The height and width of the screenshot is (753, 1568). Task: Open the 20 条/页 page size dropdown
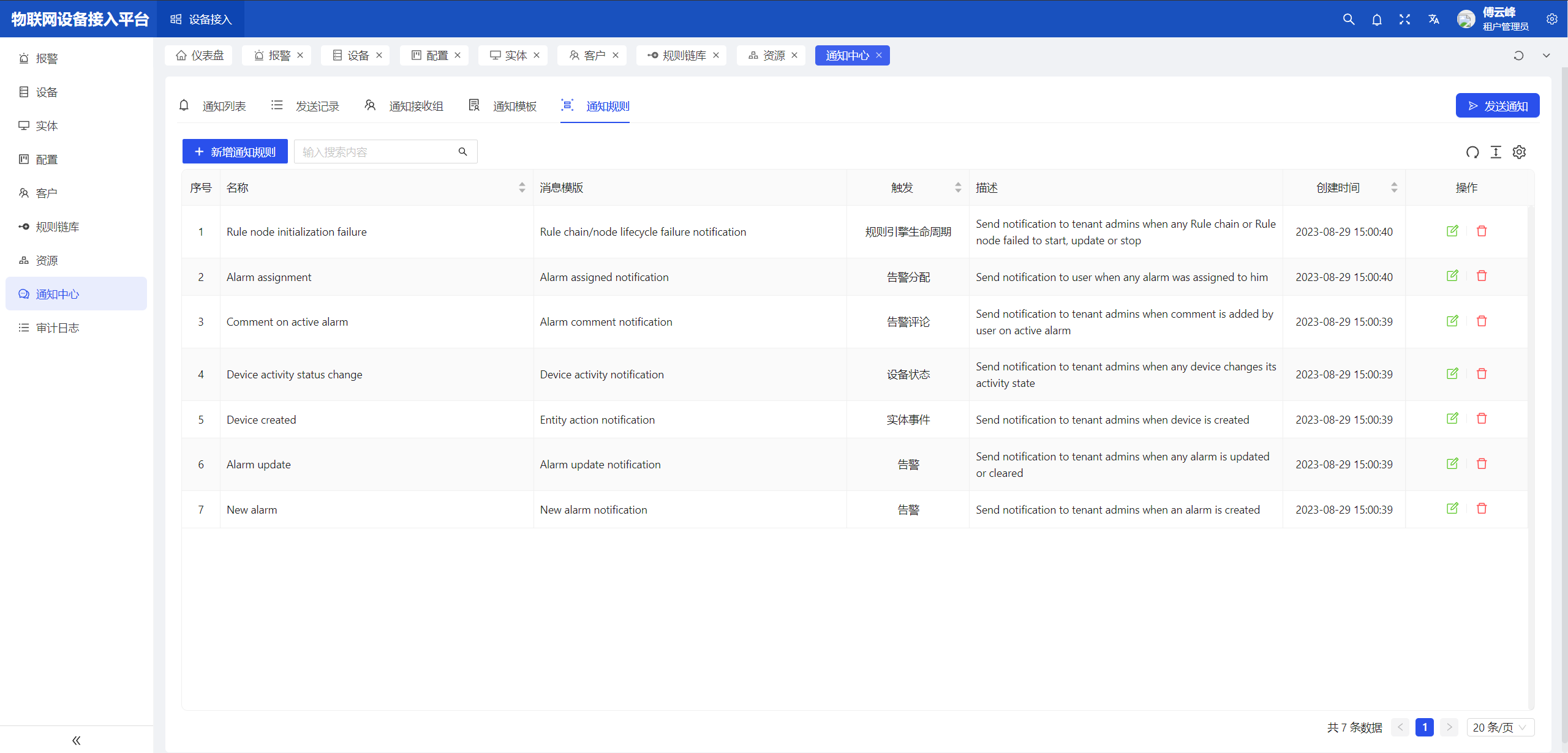click(x=1499, y=727)
